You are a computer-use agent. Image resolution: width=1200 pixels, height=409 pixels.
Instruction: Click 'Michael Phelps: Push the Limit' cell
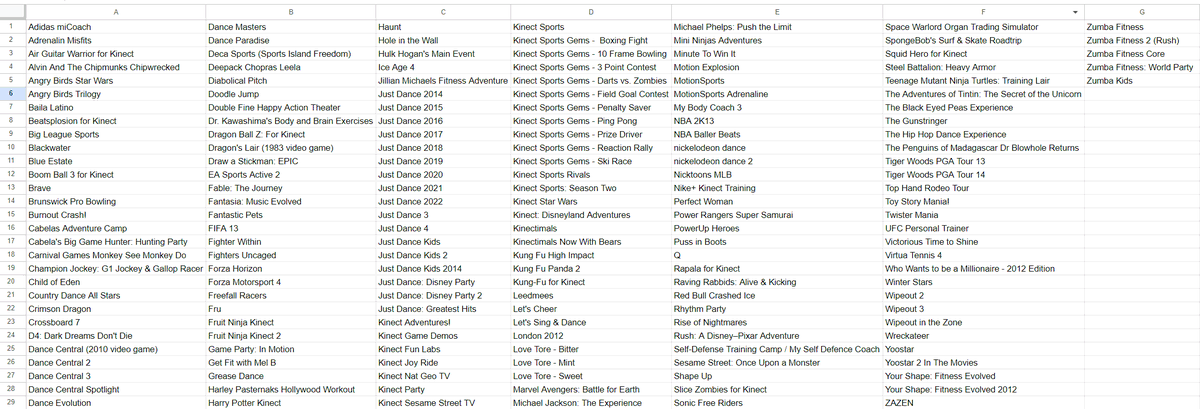click(777, 26)
